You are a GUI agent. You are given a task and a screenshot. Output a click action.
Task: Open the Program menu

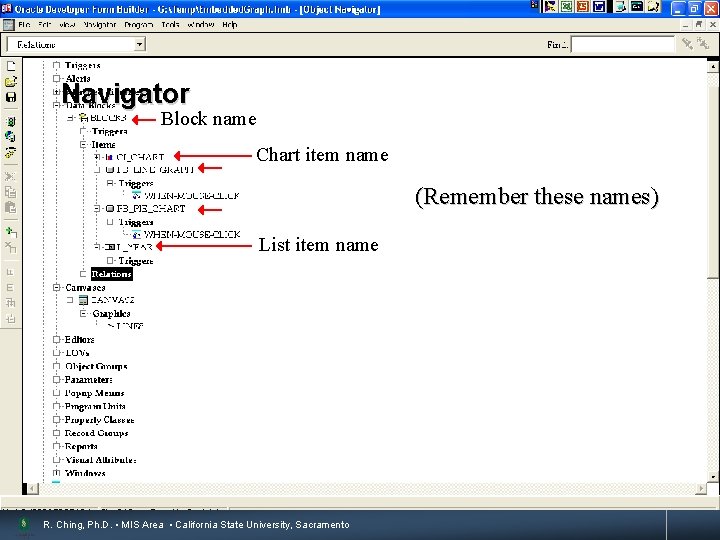(139, 24)
